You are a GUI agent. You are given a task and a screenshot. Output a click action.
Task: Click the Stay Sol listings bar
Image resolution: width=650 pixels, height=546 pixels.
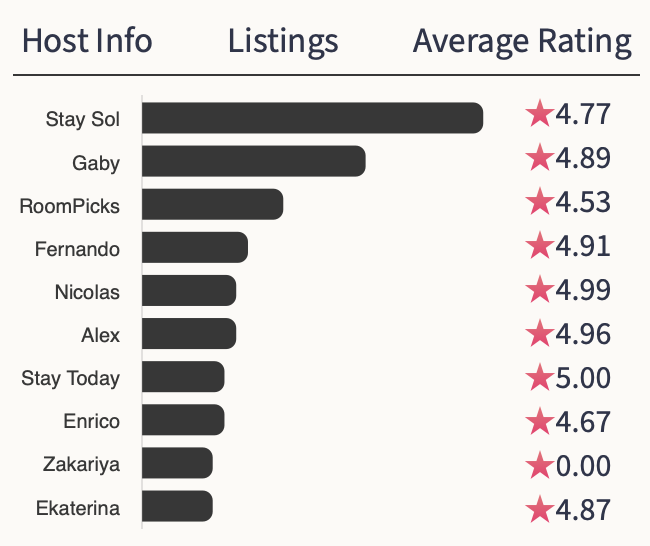[x=312, y=118]
